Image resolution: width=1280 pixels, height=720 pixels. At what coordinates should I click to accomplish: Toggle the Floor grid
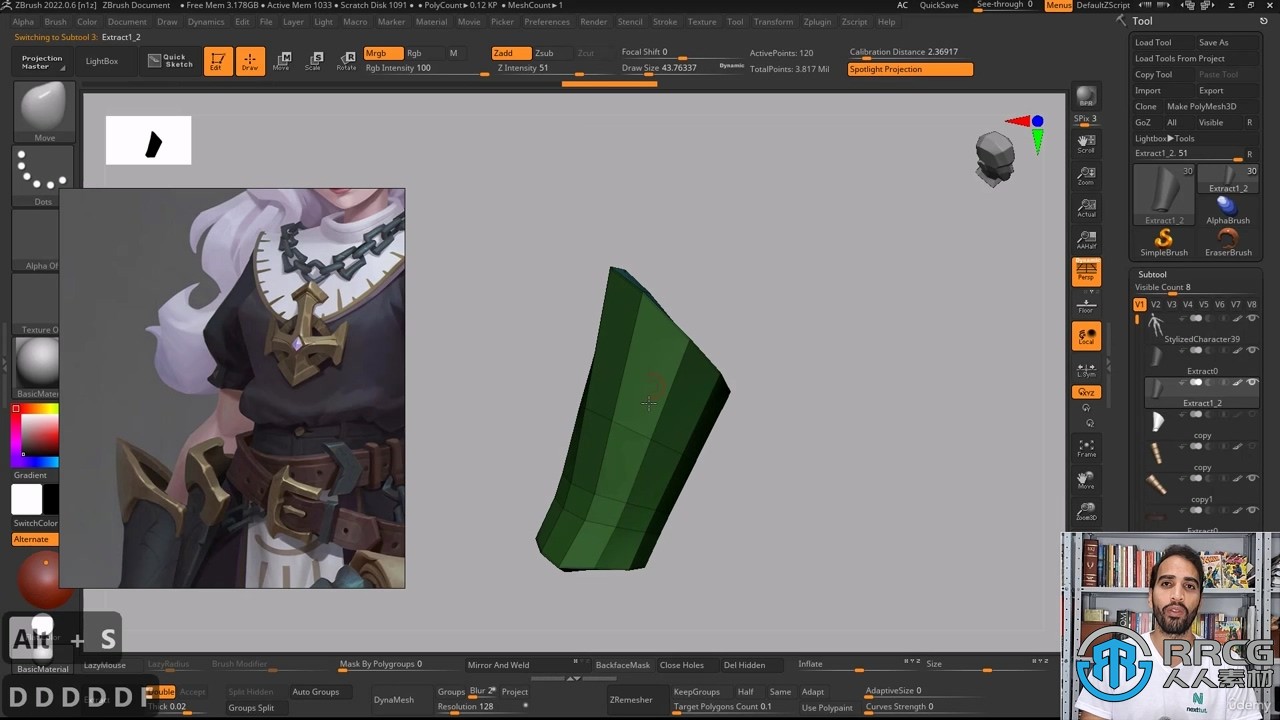coord(1086,304)
